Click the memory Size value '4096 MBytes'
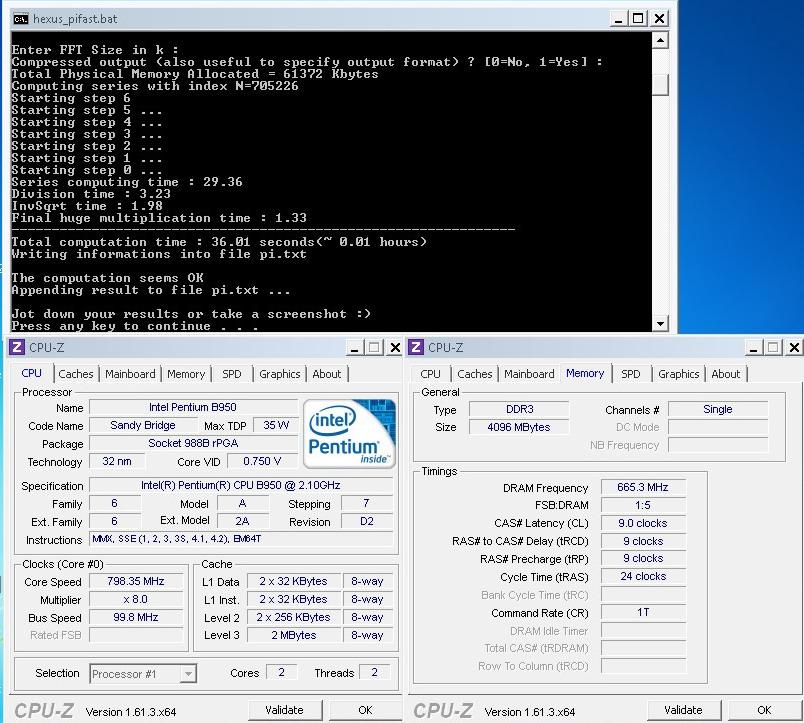The width and height of the screenshot is (804, 723). 519,427
